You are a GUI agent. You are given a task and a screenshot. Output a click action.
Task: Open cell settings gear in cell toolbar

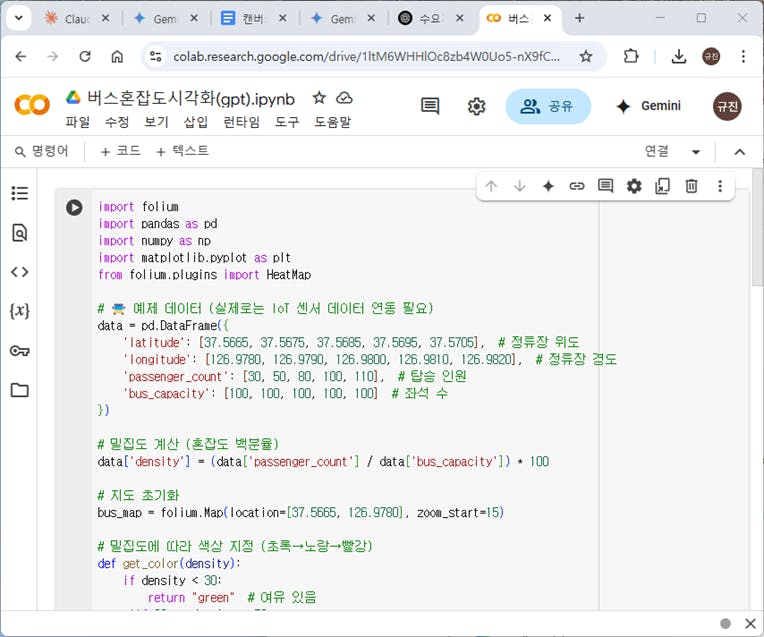pos(634,186)
